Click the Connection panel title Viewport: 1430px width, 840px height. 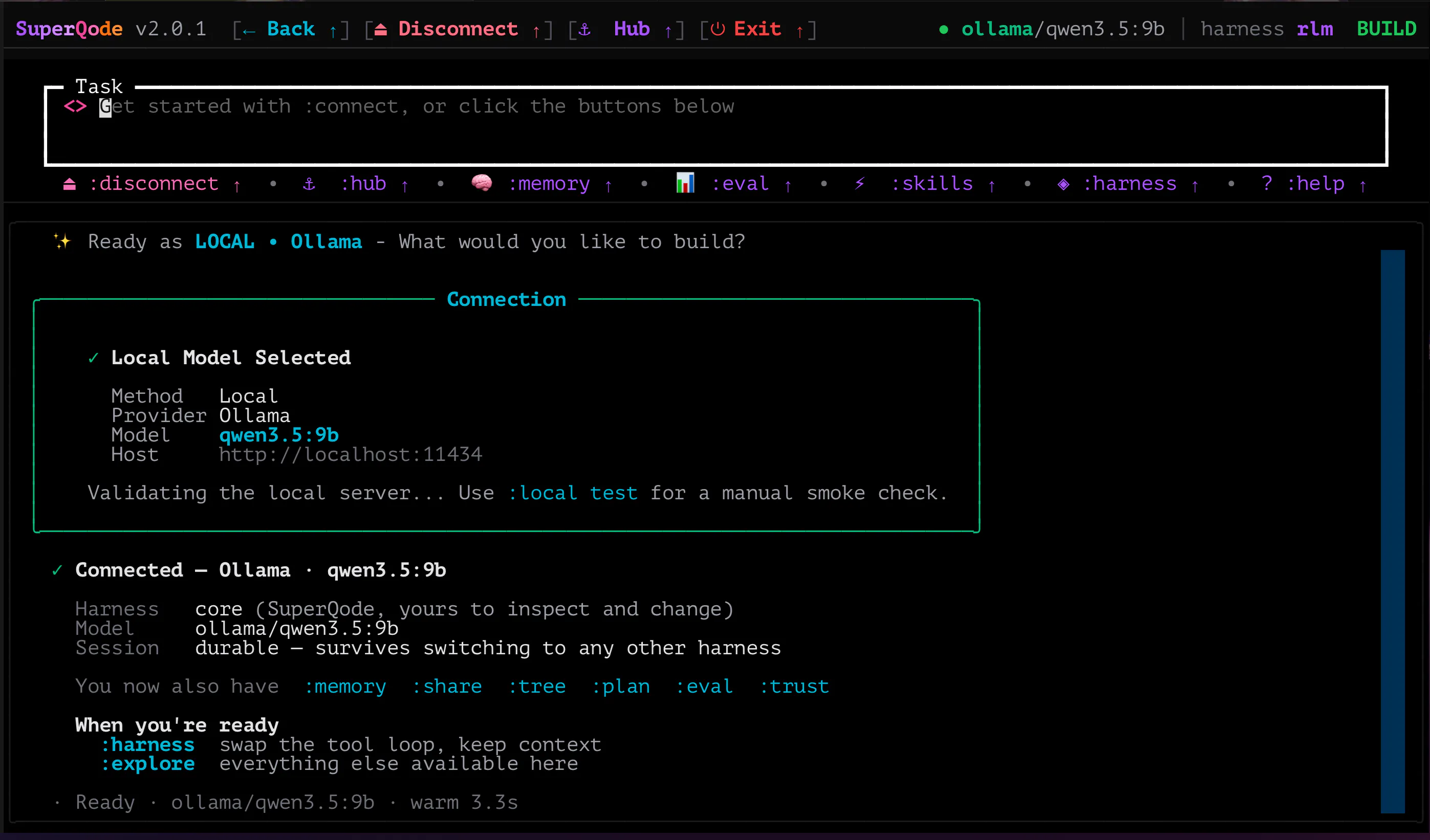[506, 299]
